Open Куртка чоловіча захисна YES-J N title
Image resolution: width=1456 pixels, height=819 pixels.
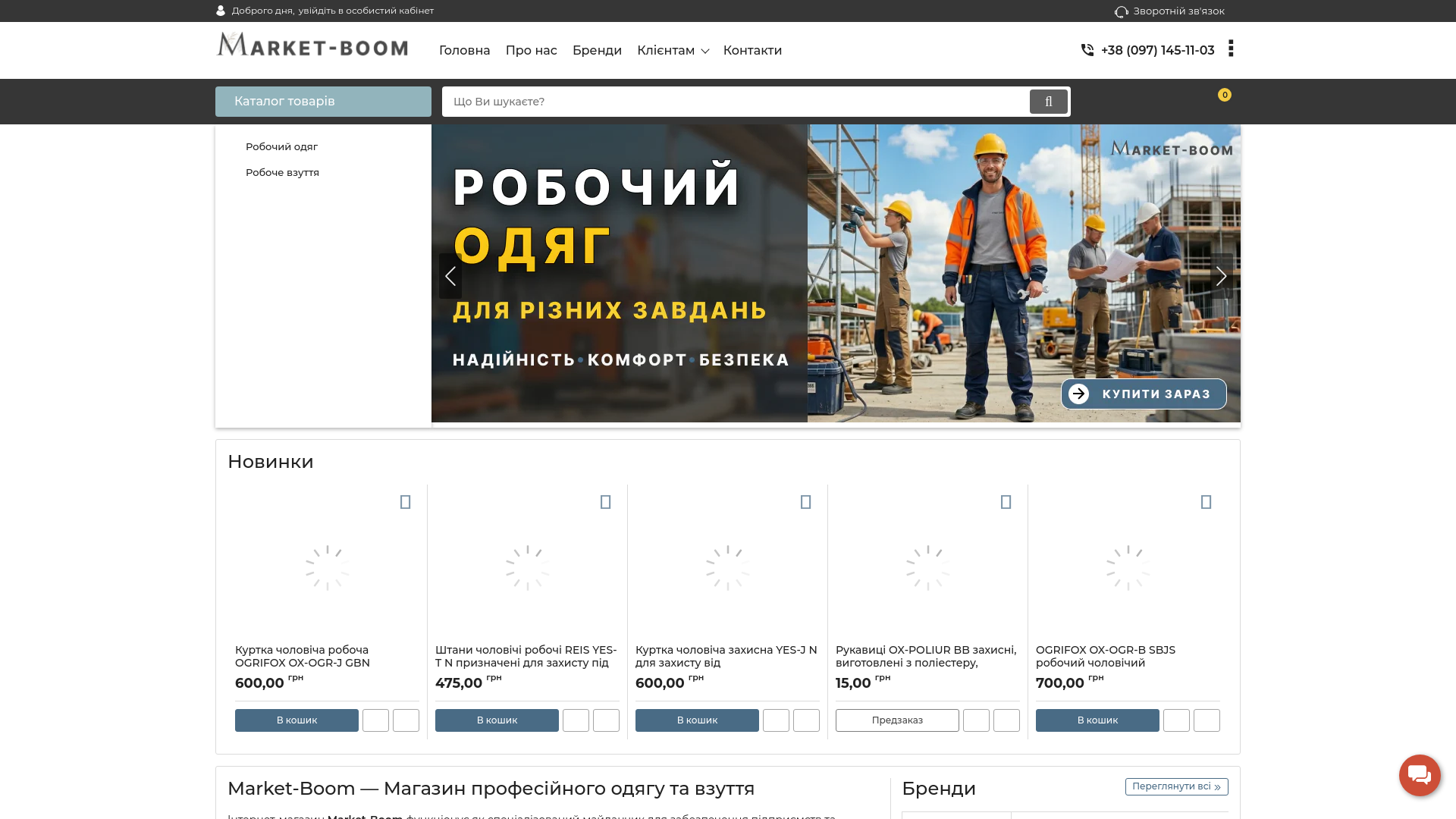tap(726, 656)
